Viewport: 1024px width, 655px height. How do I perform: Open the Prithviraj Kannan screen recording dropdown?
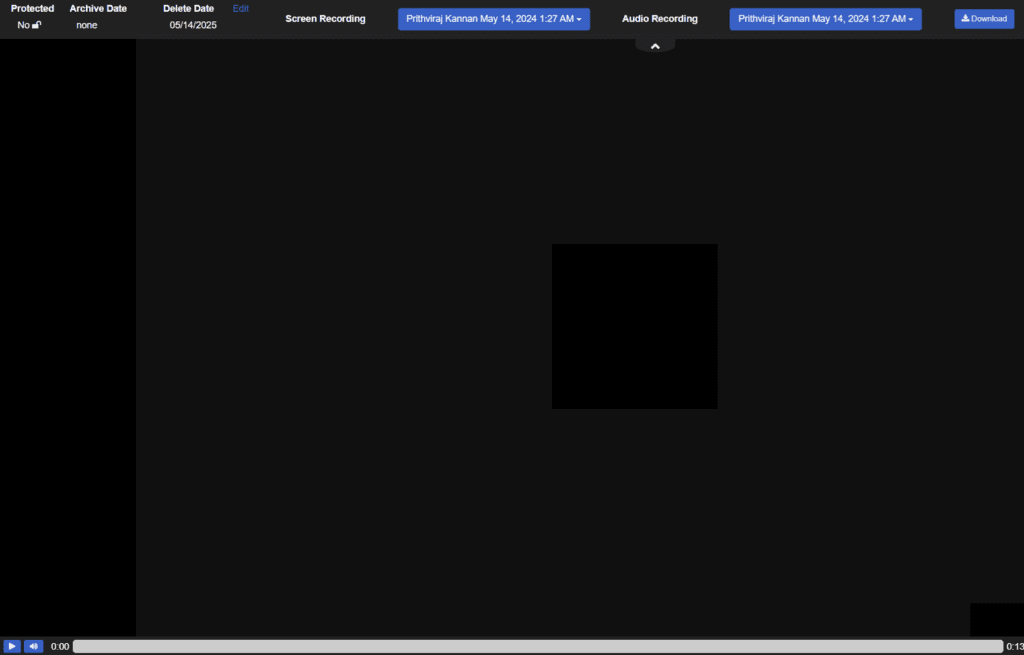pos(493,18)
